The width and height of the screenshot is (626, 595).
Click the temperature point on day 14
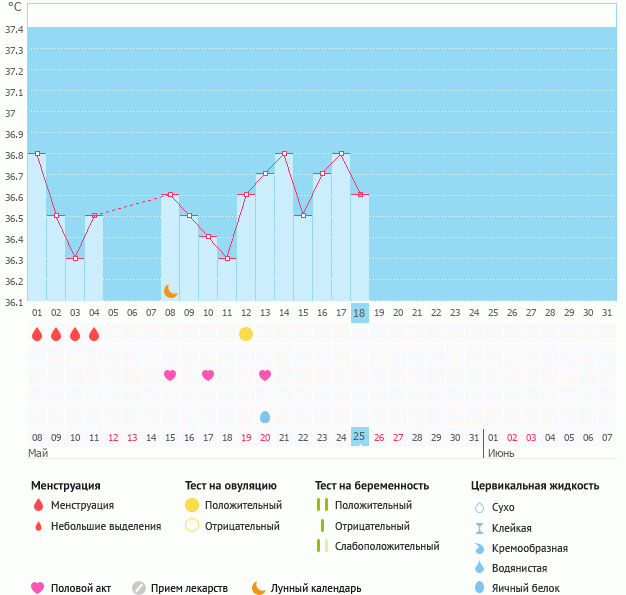(x=284, y=154)
